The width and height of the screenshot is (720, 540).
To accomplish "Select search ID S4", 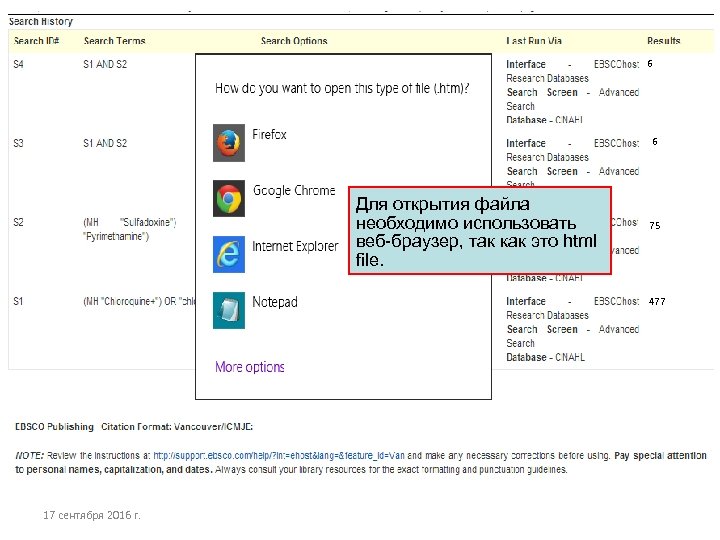I will [18, 64].
